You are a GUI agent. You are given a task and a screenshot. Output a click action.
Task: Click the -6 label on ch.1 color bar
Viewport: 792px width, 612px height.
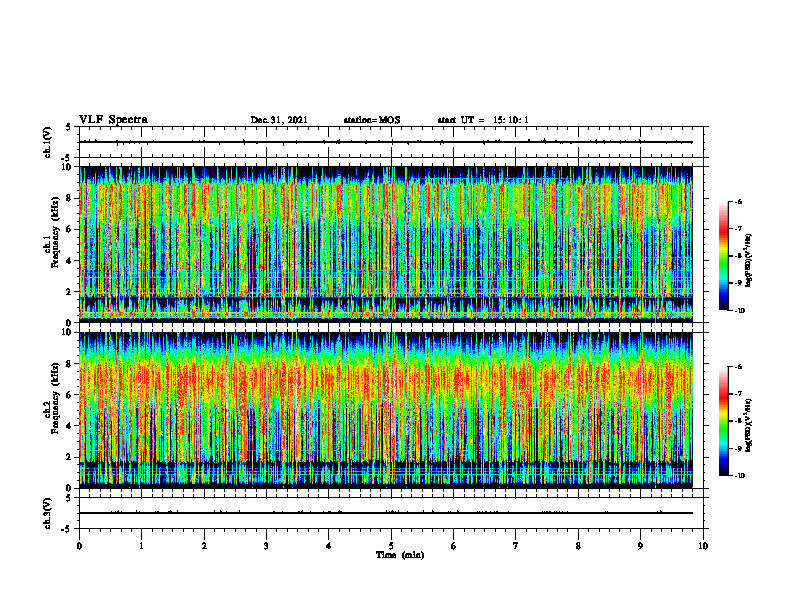[x=738, y=202]
